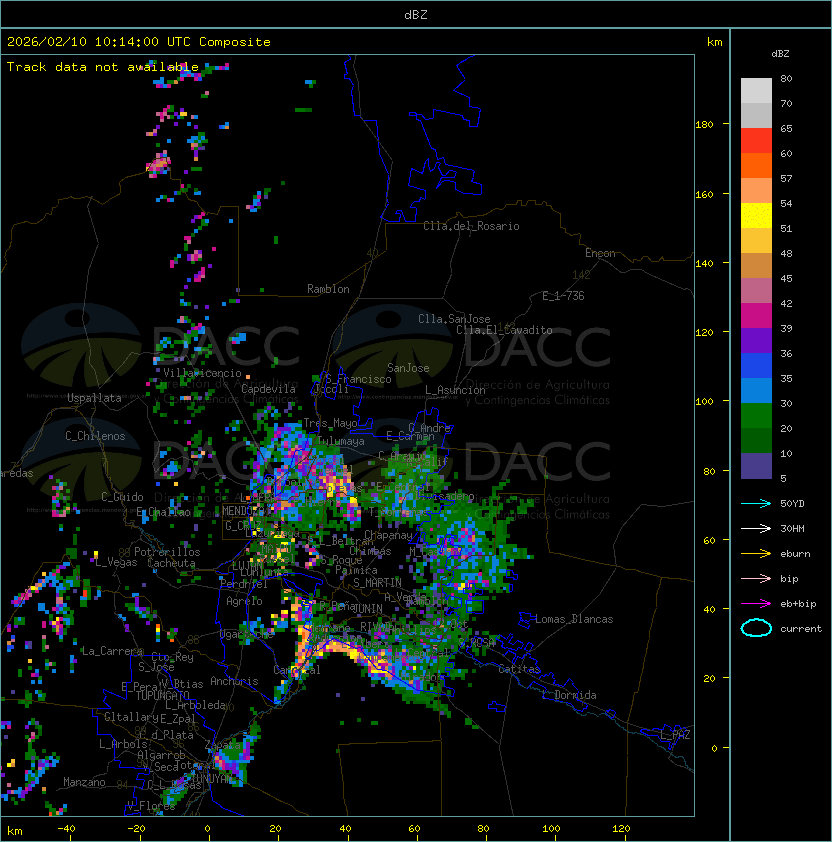The height and width of the screenshot is (842, 832).
Task: Click the yellow eburn arrow icon
Action: 756,554
